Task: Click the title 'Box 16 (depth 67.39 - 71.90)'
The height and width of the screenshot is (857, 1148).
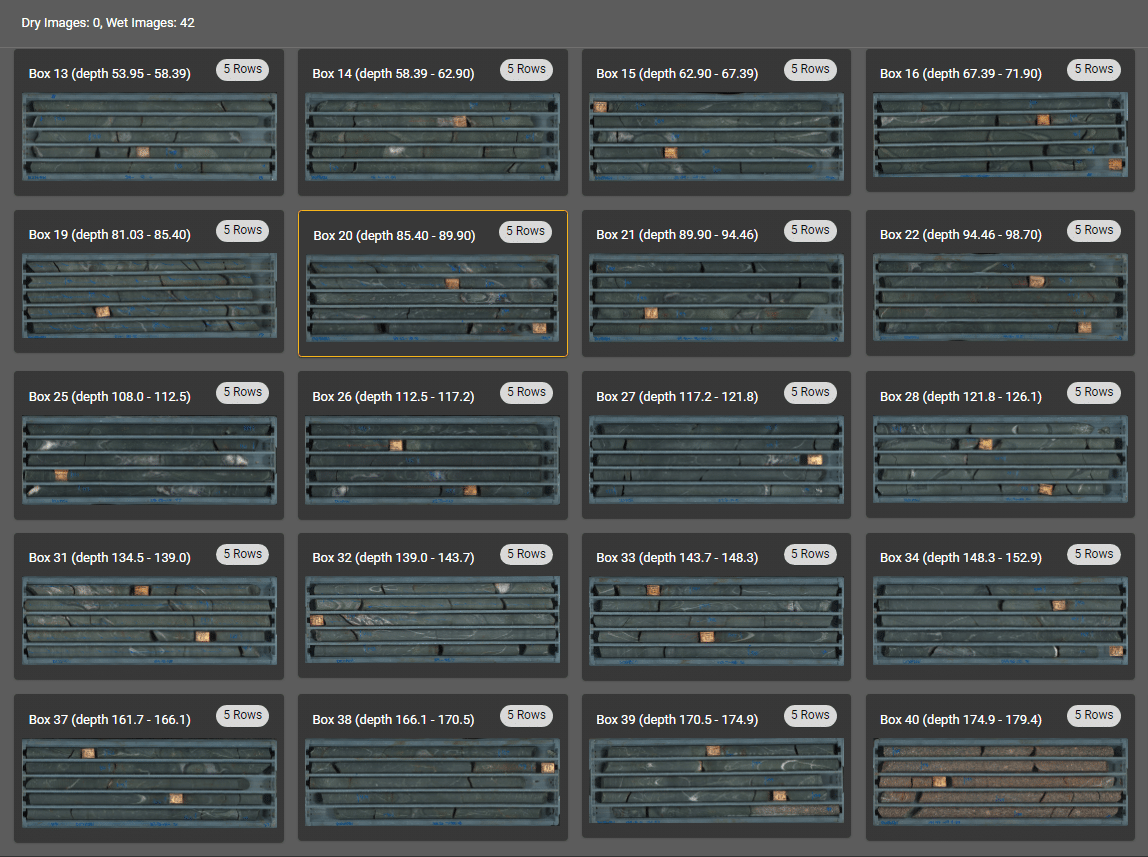Action: pyautogui.click(x=961, y=73)
